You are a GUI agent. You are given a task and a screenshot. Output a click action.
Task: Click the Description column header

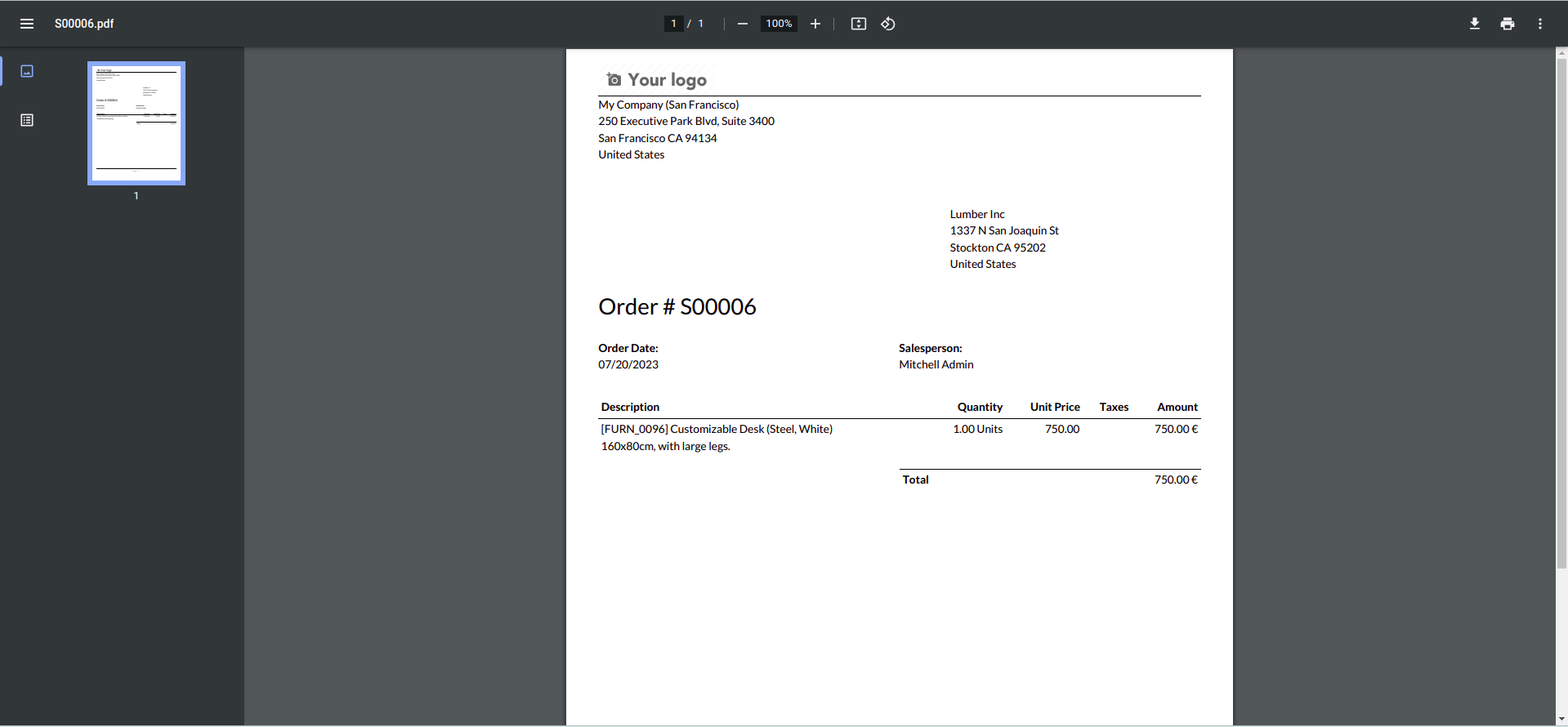coord(630,407)
